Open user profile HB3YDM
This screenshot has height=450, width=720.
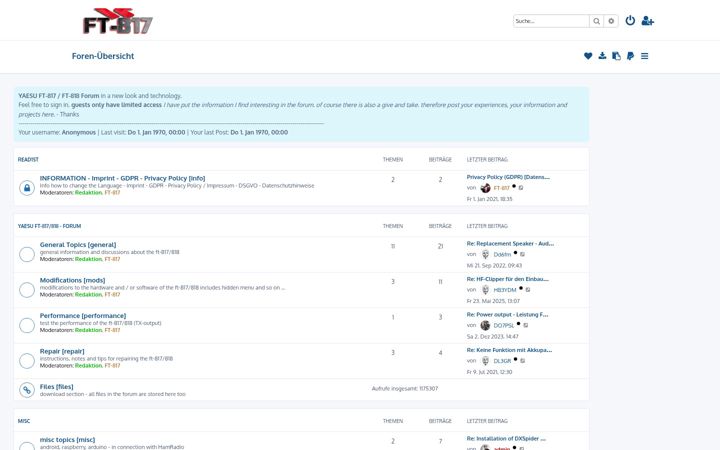click(x=505, y=290)
